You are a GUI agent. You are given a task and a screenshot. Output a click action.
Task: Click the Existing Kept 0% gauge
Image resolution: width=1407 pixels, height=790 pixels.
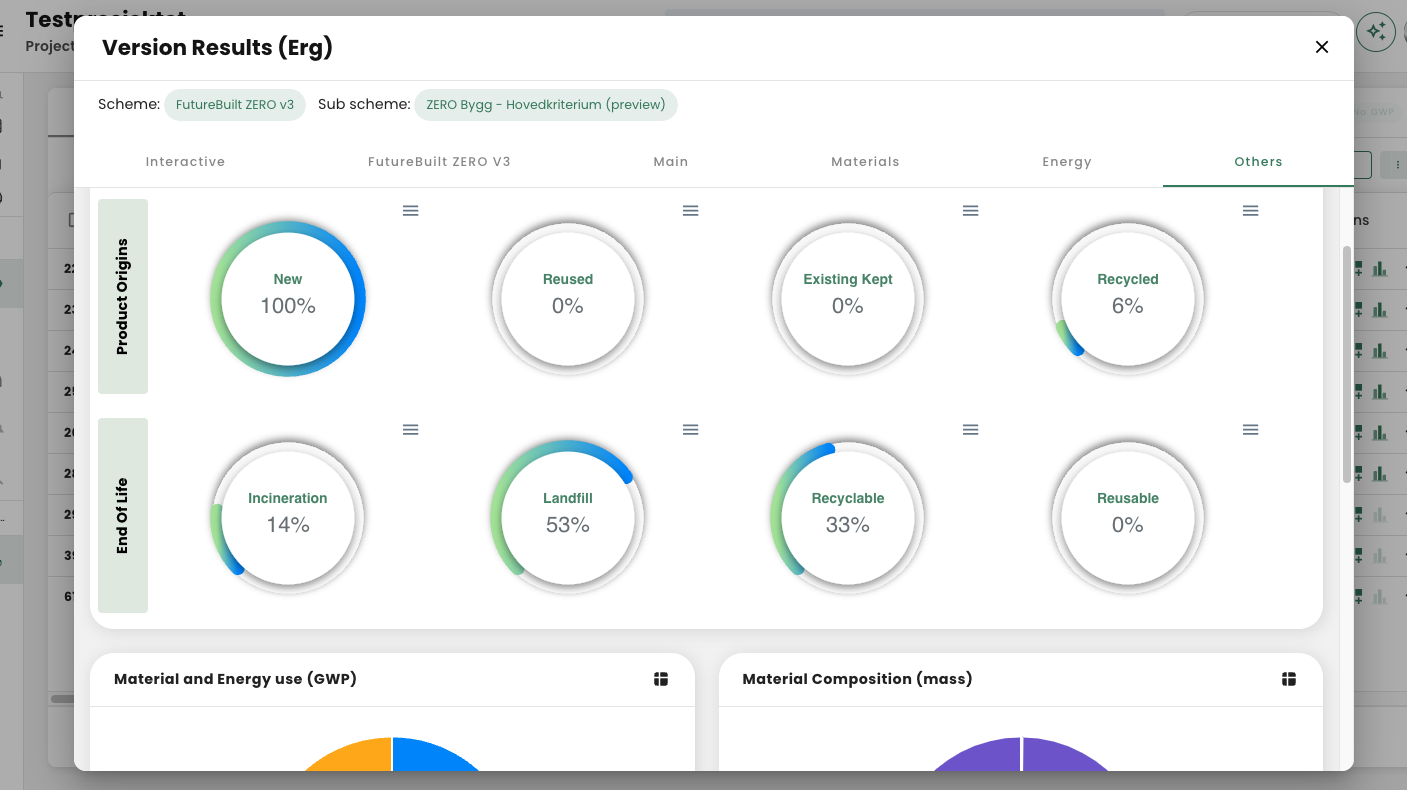[x=848, y=298]
